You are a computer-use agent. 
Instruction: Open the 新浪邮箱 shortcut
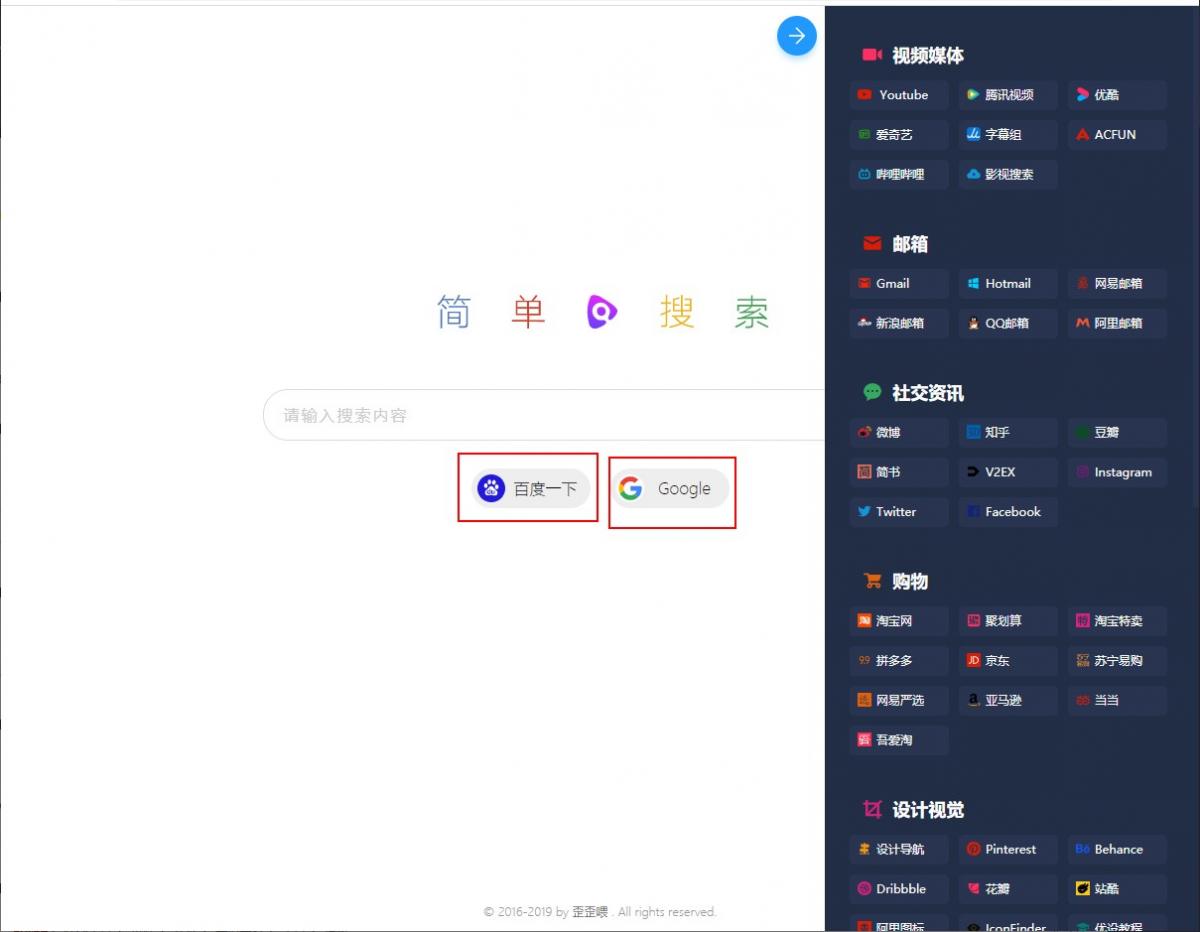pyautogui.click(x=899, y=323)
